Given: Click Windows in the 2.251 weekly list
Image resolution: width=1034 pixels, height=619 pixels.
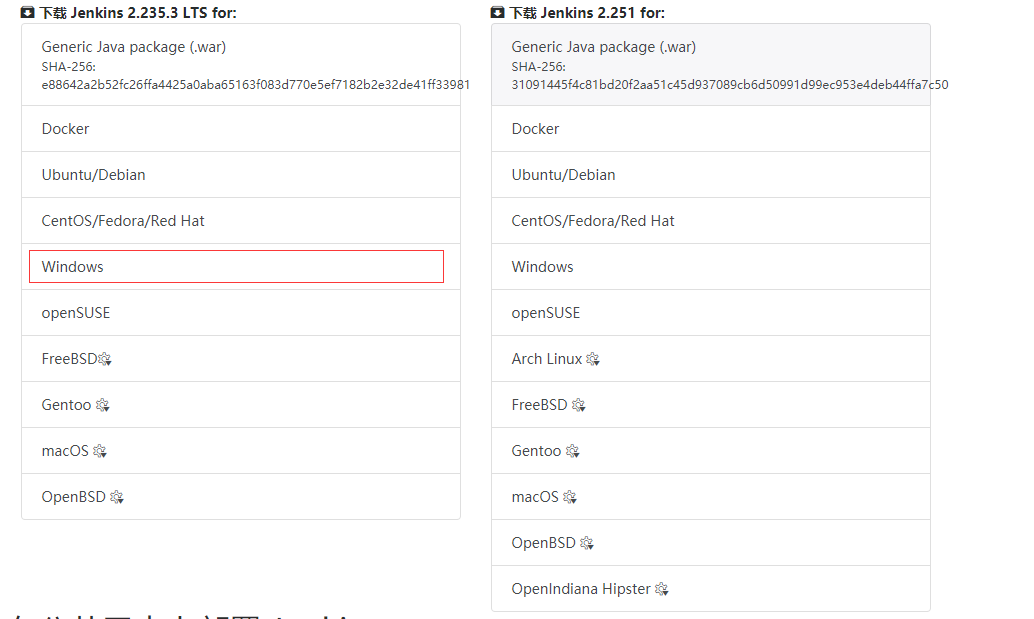Looking at the screenshot, I should [x=711, y=266].
